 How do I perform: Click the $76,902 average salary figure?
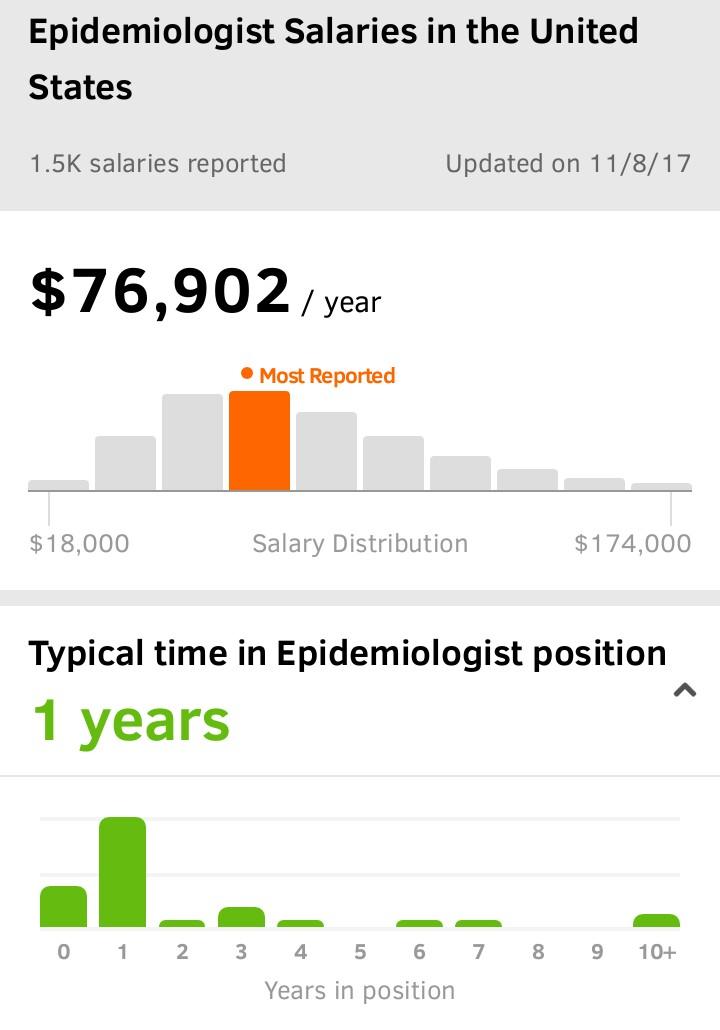tap(160, 291)
